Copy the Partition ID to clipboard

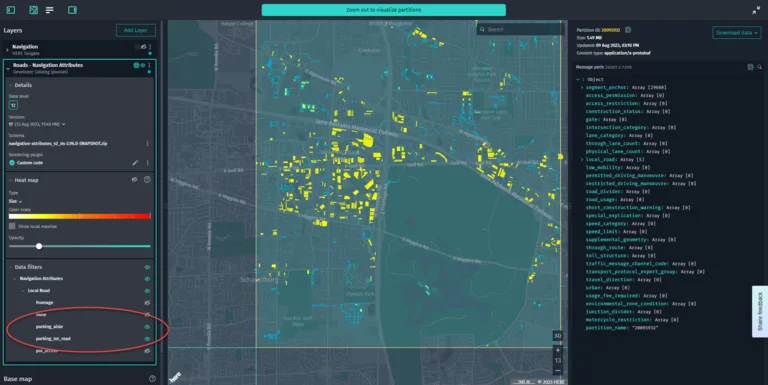click(x=628, y=30)
